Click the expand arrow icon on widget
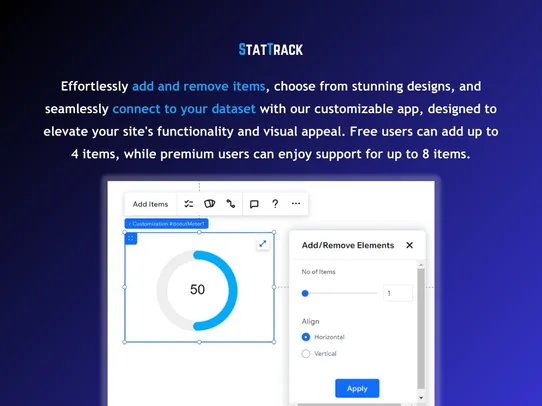 pos(263,244)
